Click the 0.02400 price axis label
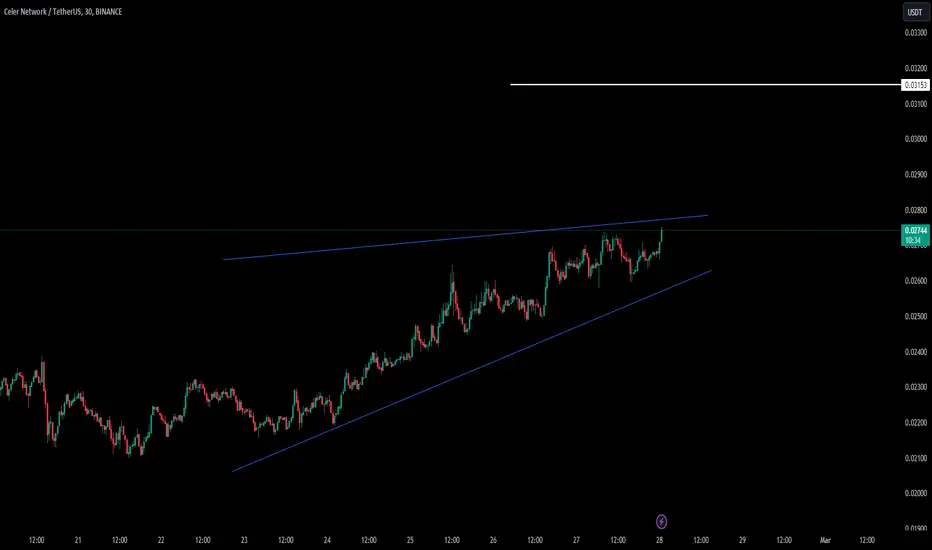The height and width of the screenshot is (550, 932). click(915, 352)
